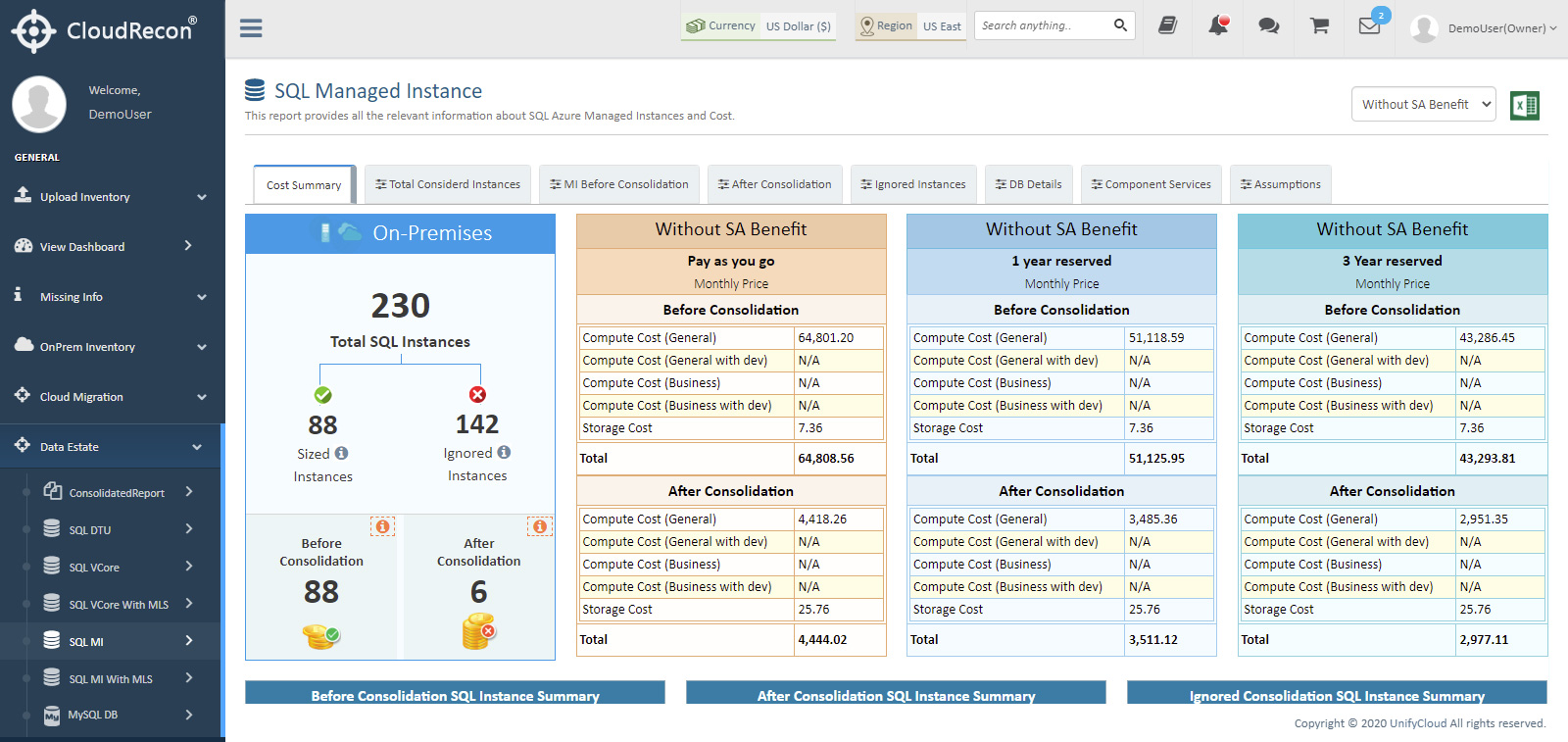Click red cross icon above 142
The width and height of the screenshot is (1568, 742).
coord(477,394)
